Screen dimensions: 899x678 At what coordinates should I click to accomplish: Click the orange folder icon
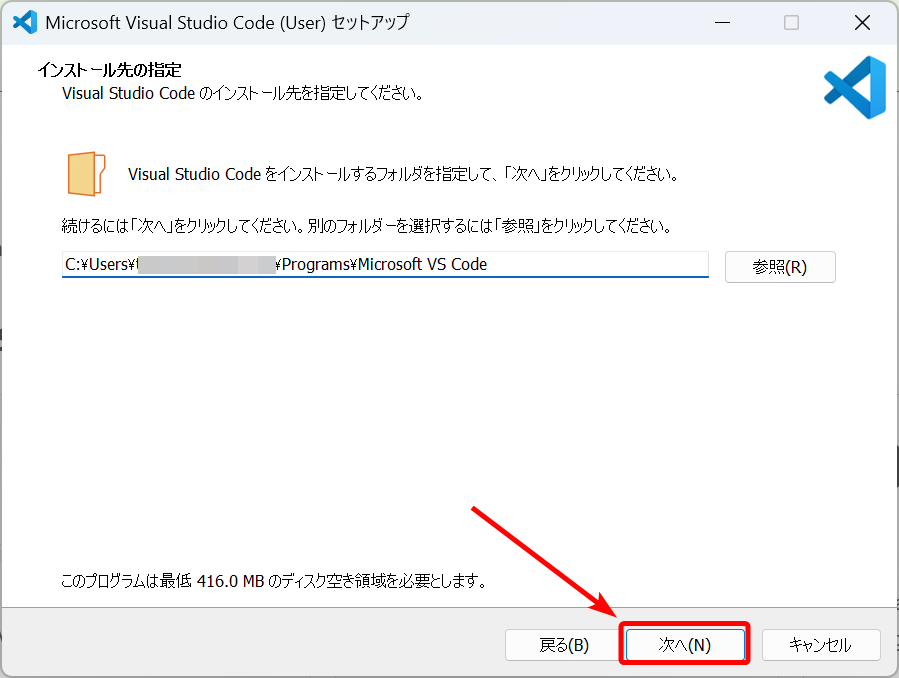(x=87, y=174)
